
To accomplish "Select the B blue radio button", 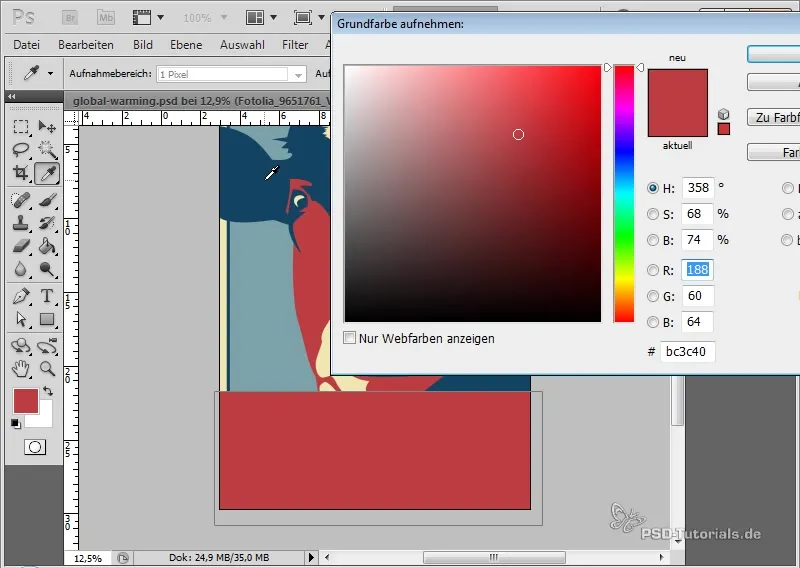I will pyautogui.click(x=653, y=322).
